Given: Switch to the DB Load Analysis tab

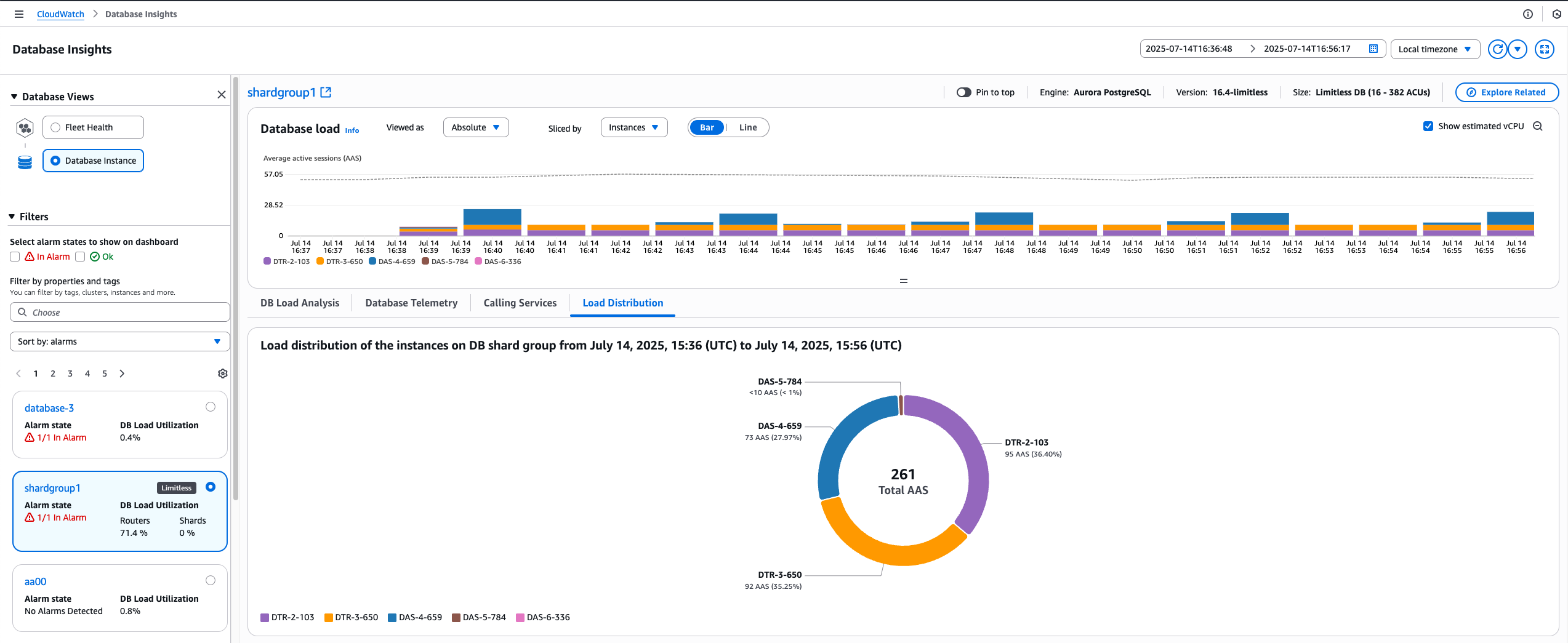Looking at the screenshot, I should (300, 303).
